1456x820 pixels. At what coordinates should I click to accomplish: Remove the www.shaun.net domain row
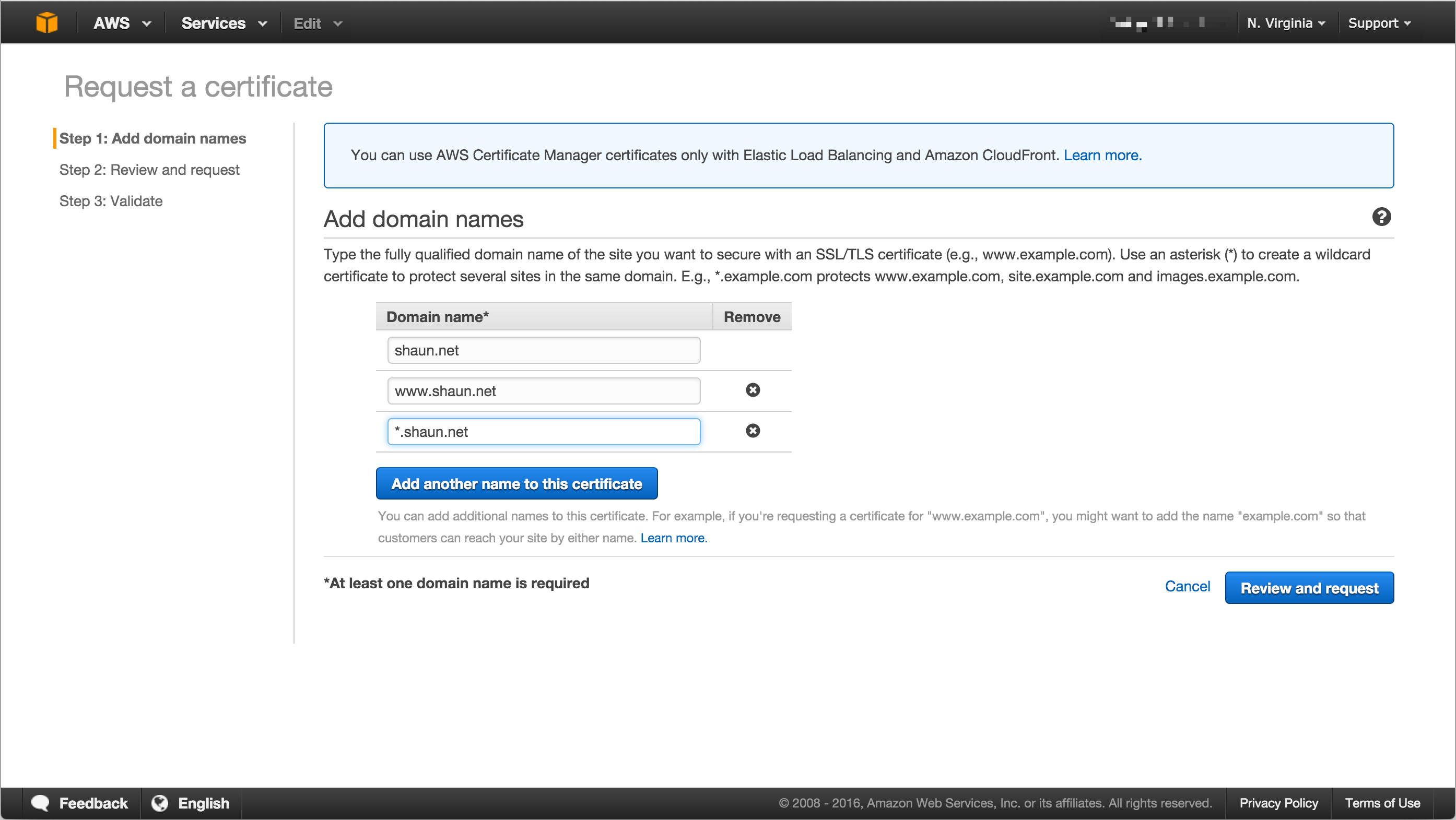(x=753, y=390)
